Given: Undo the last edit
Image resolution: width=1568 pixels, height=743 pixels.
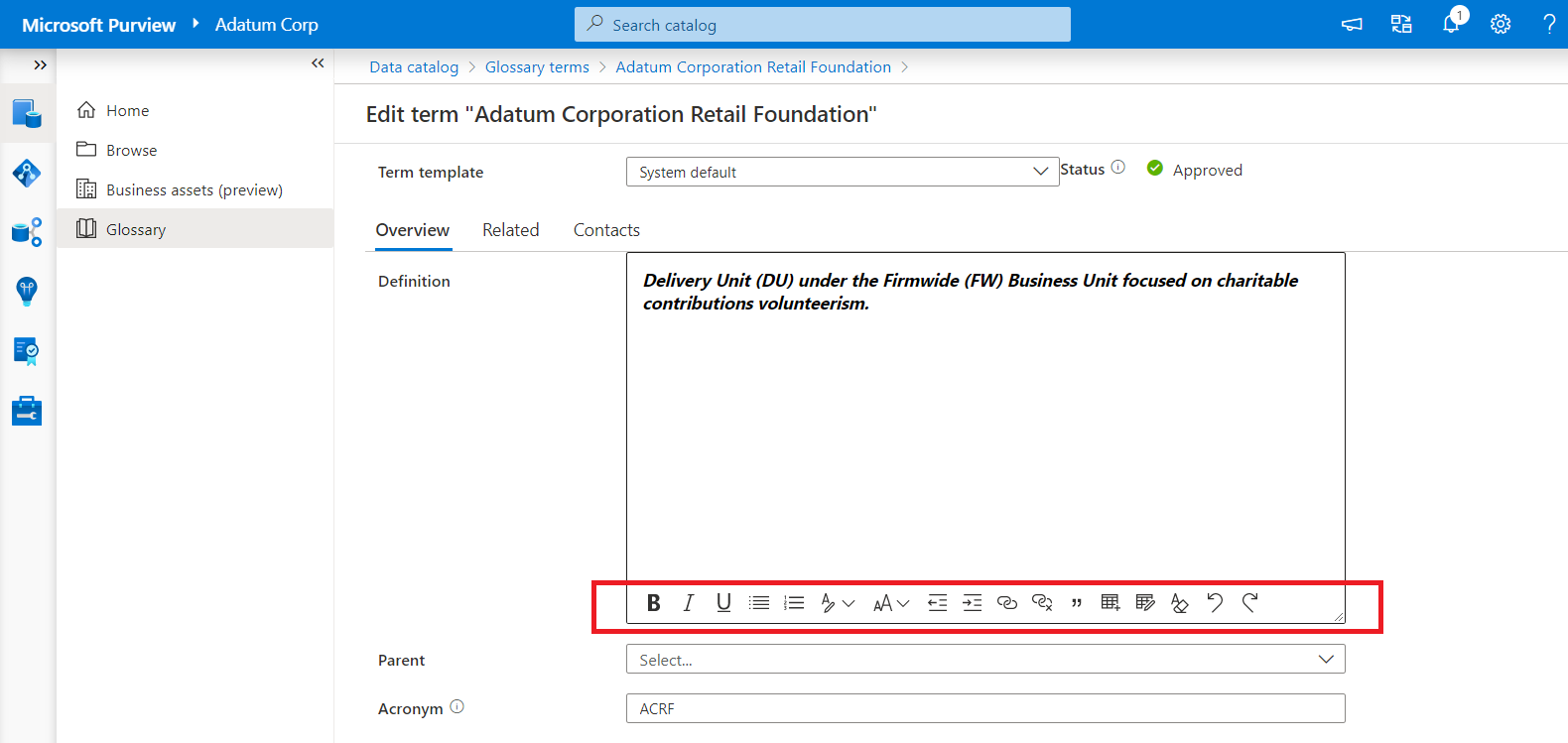Looking at the screenshot, I should [x=1215, y=603].
